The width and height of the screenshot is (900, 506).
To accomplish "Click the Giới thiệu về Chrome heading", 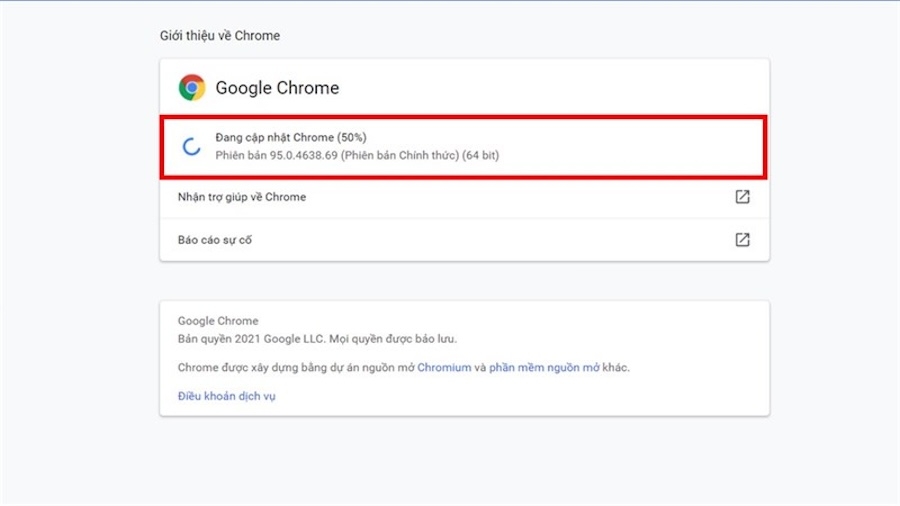I will [x=220, y=36].
